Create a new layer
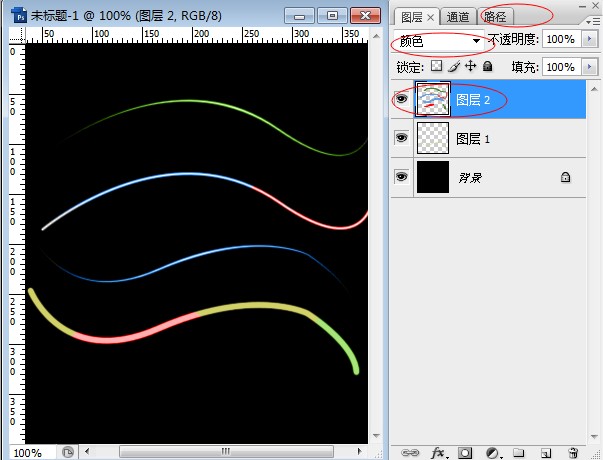 (x=546, y=453)
